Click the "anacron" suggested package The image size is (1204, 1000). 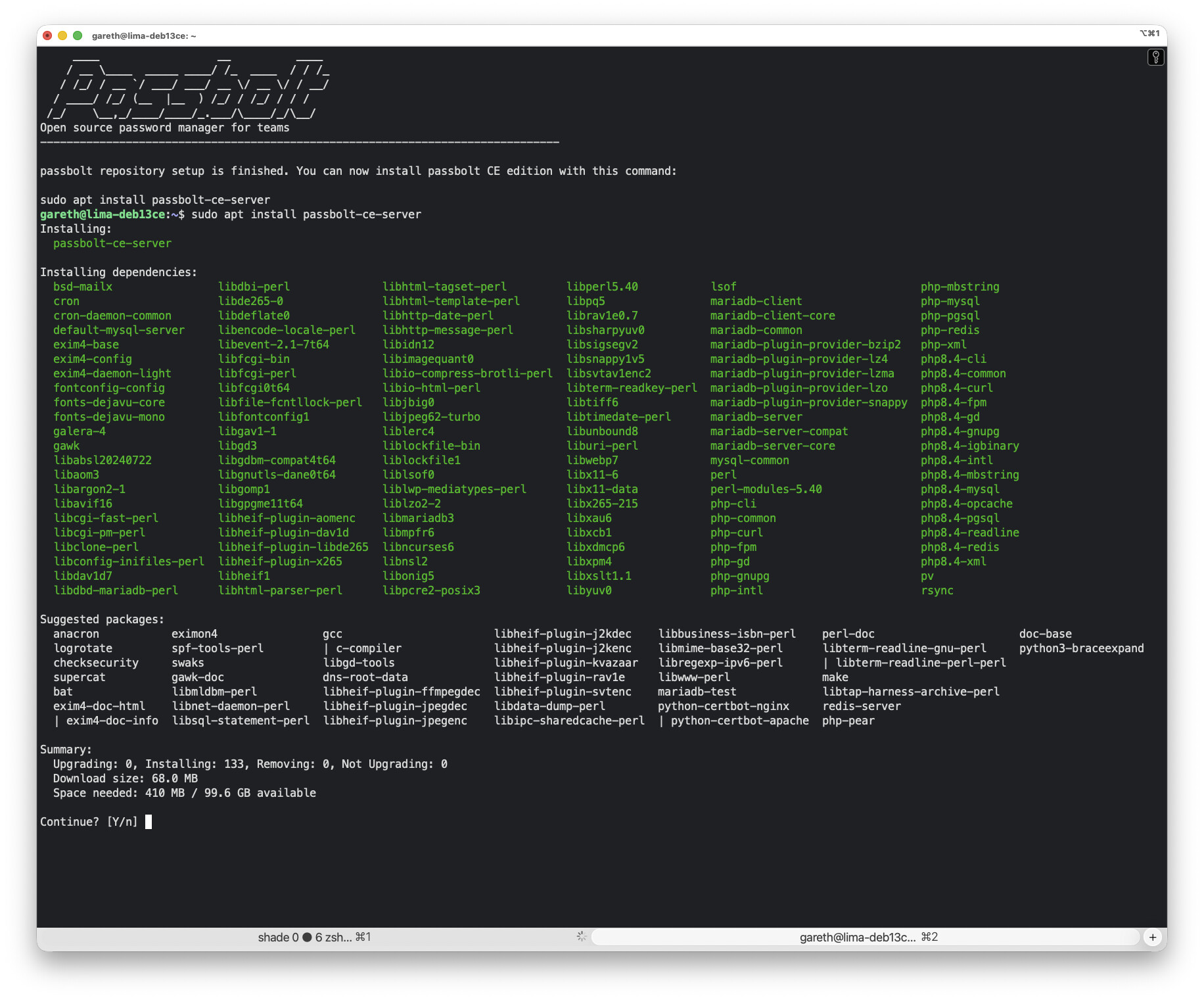76,634
